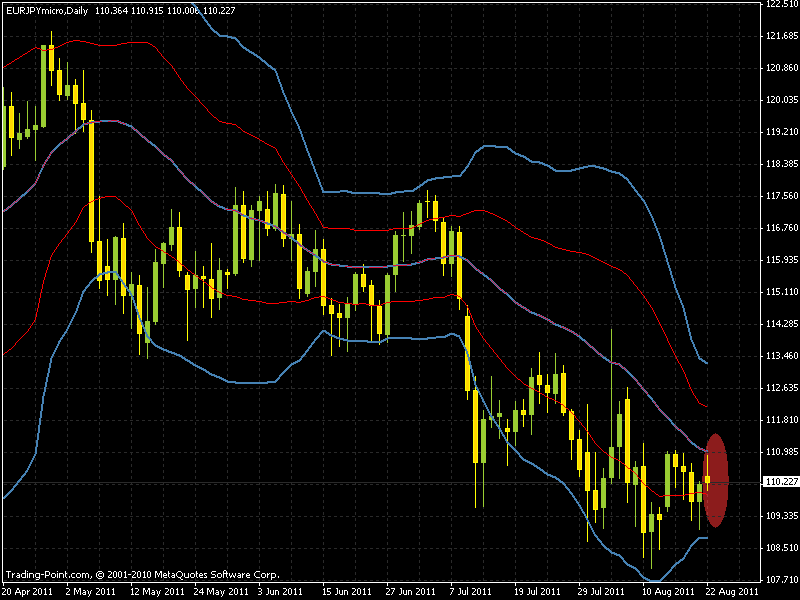The height and width of the screenshot is (600, 800).
Task: Select the 7 Jul 2011 date label
Action: coord(470,592)
